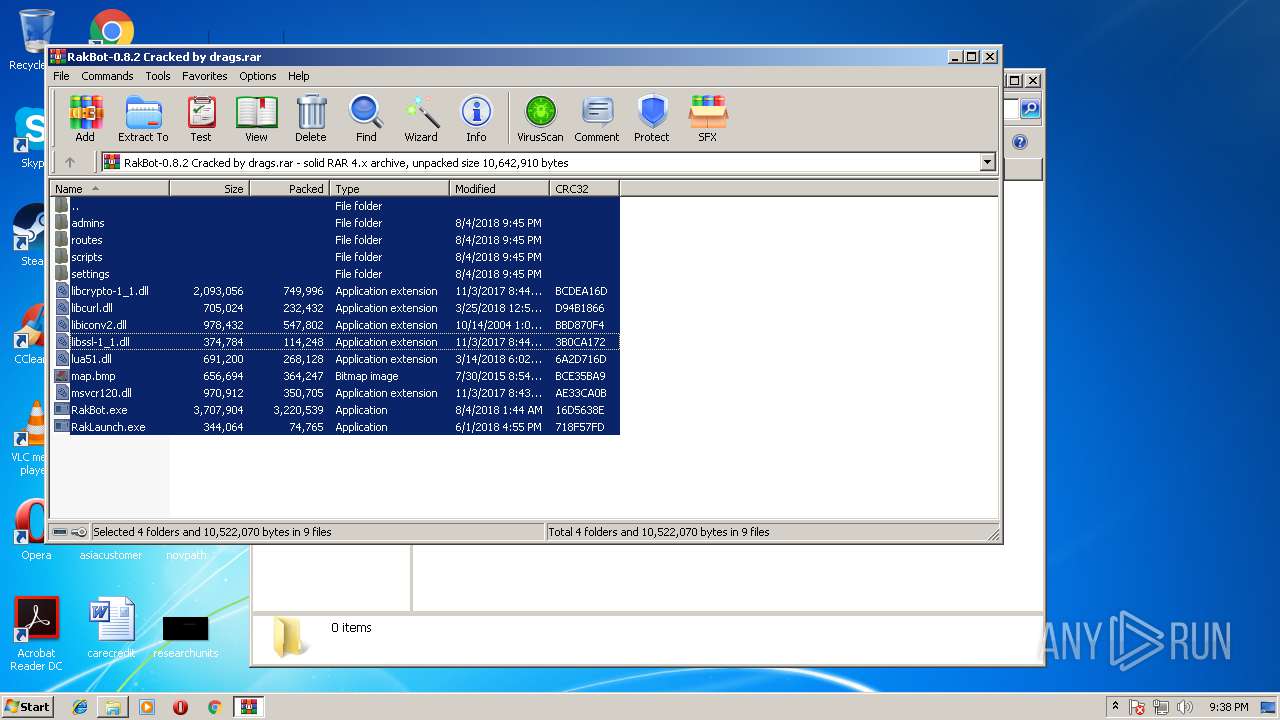
Task: Select map.bmp file
Action: pos(335,376)
